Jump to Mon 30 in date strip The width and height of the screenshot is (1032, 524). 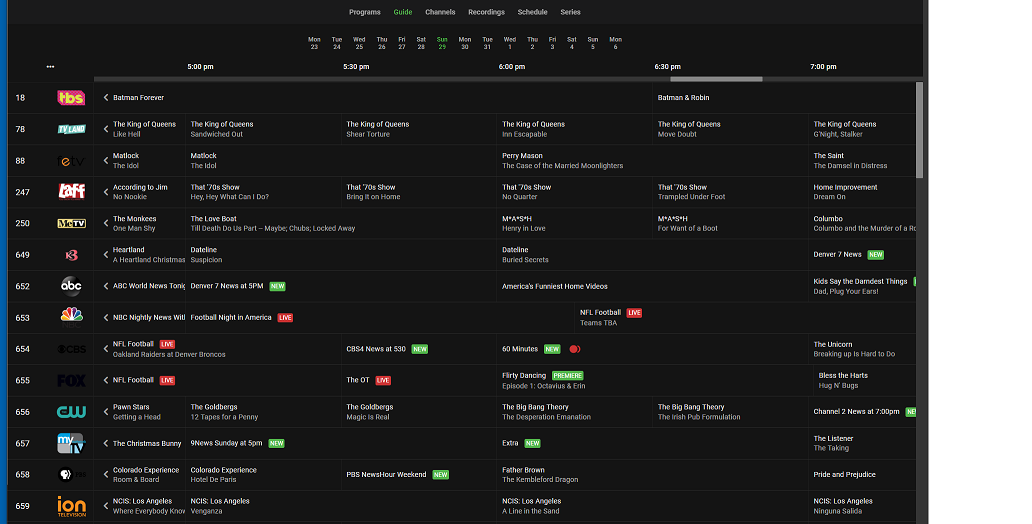(x=464, y=43)
